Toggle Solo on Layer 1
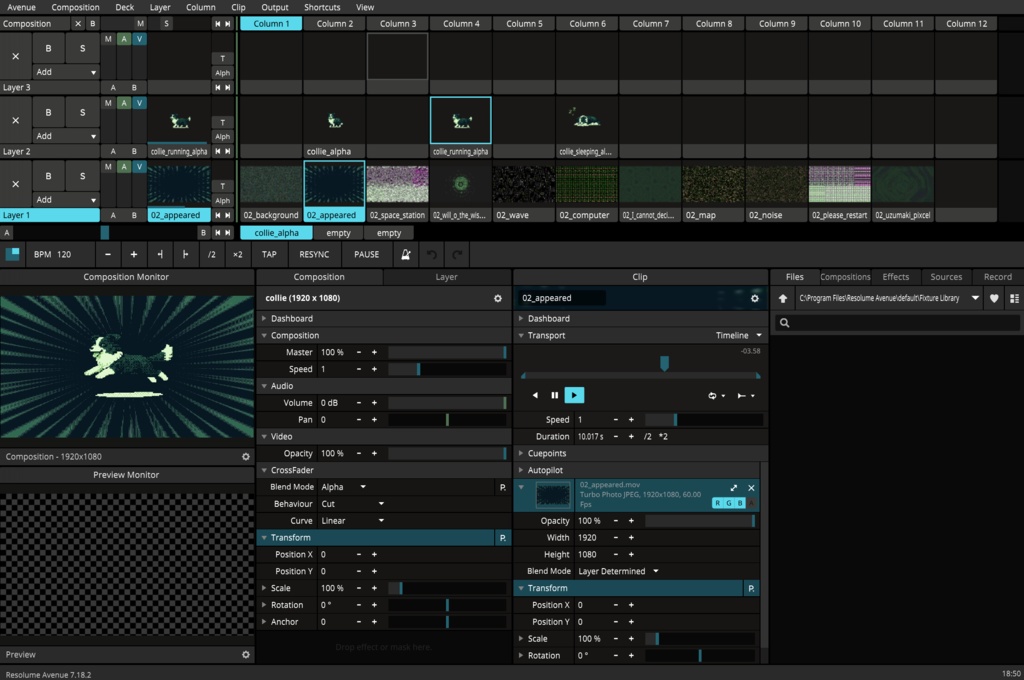 click(82, 176)
